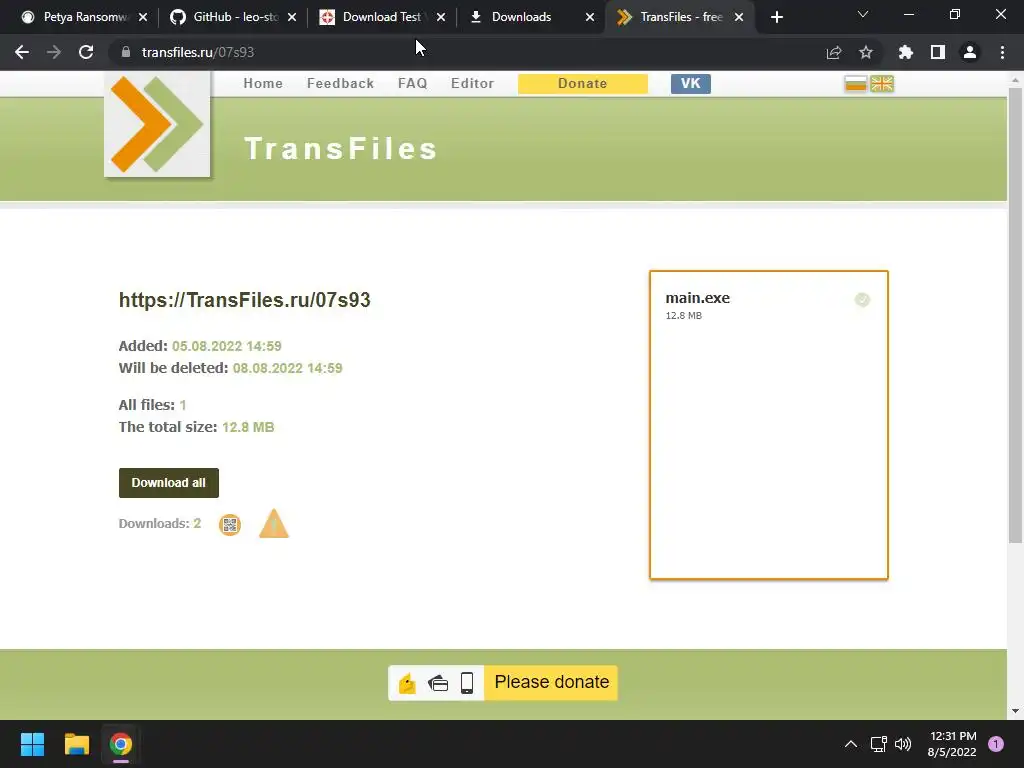This screenshot has height=768, width=1024.
Task: Close the TransFiles tab
Action: coord(739,17)
